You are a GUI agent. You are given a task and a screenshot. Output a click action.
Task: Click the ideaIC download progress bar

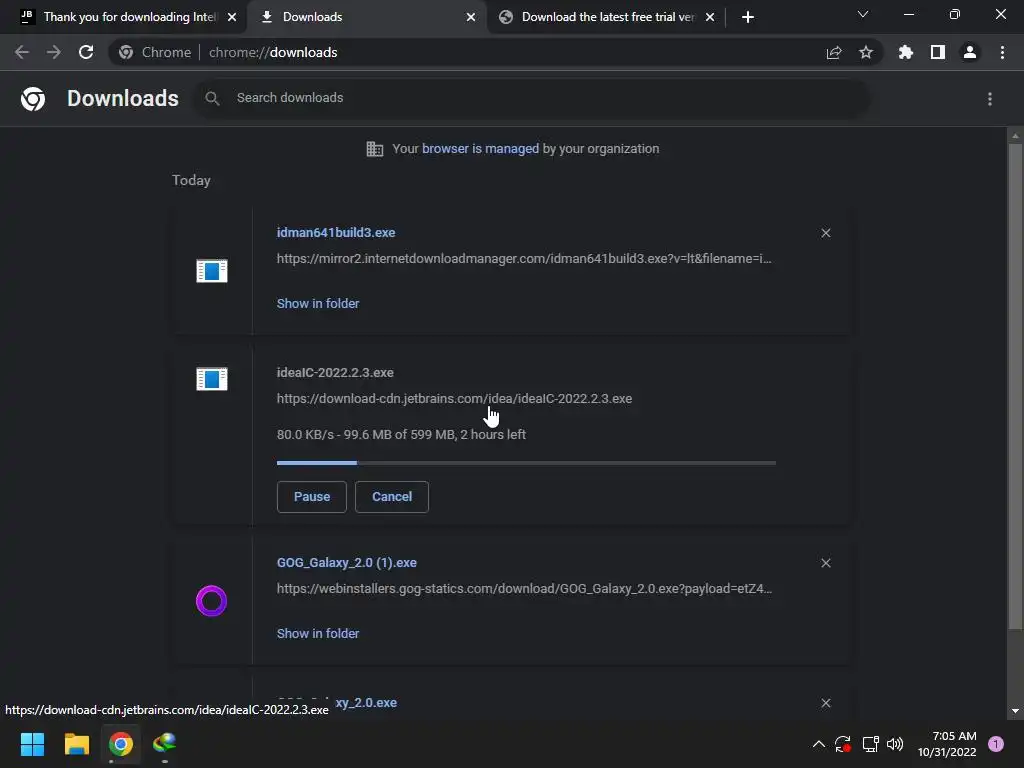click(x=526, y=463)
